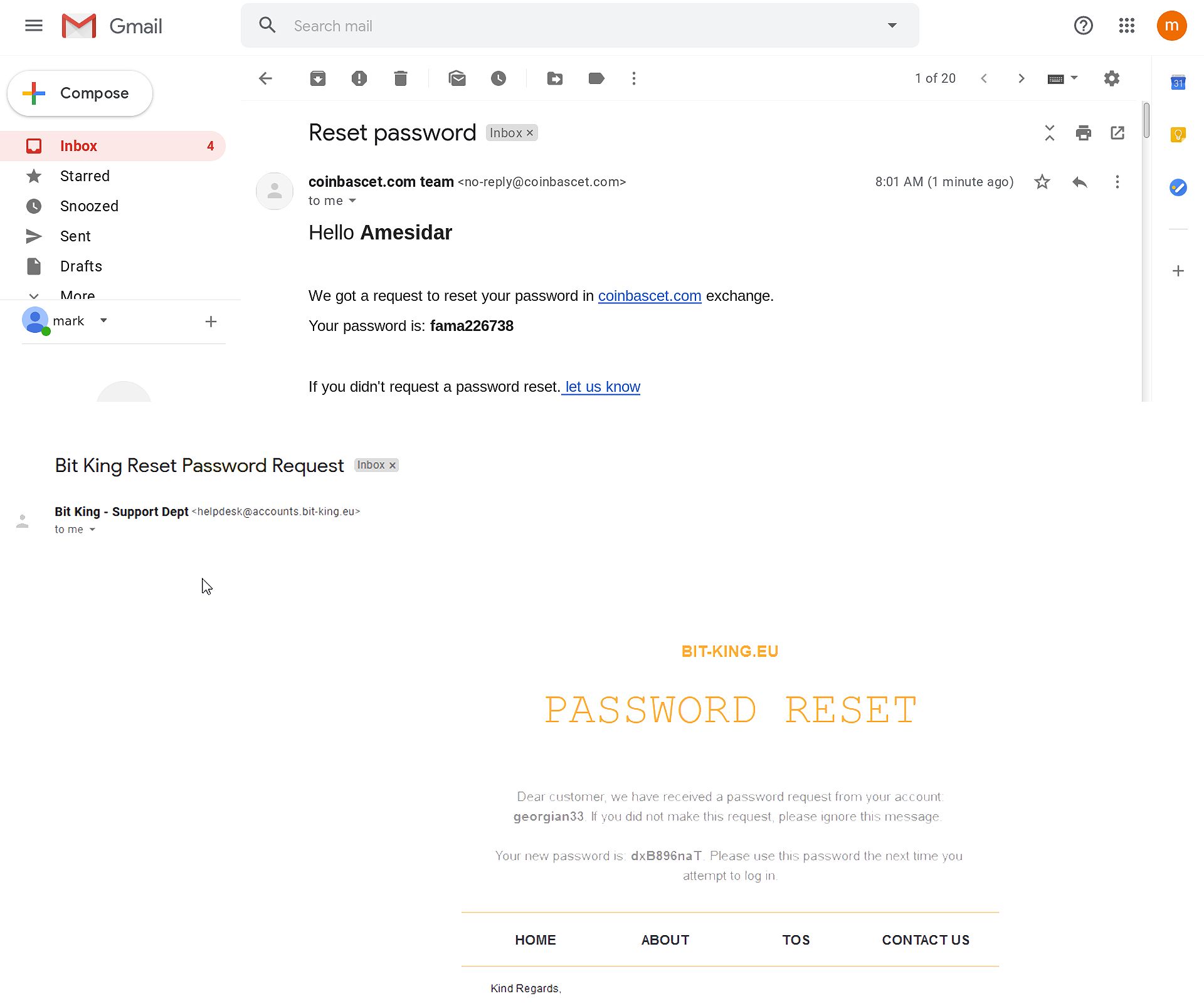Click the open in new window icon

(1117, 133)
